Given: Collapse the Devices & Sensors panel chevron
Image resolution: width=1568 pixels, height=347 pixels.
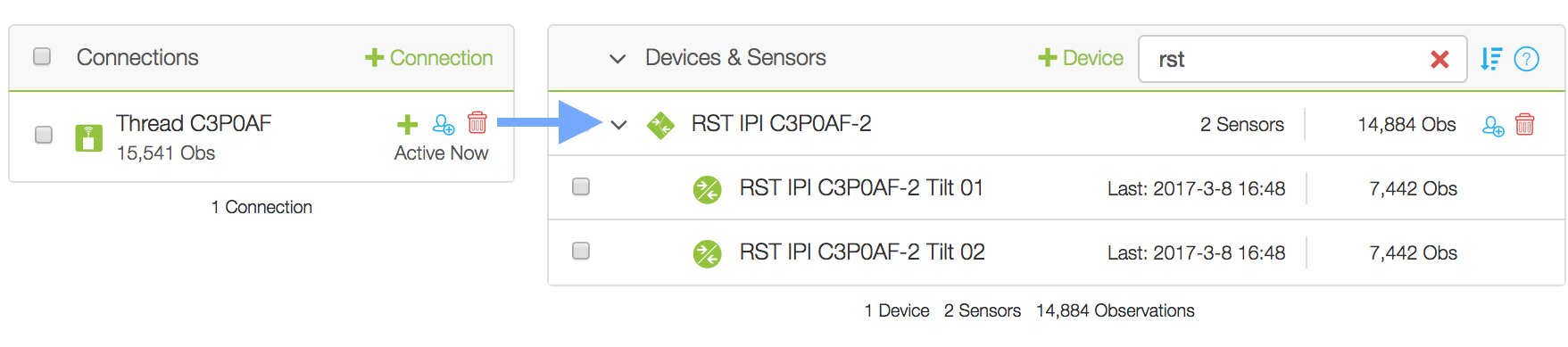Looking at the screenshot, I should [618, 59].
